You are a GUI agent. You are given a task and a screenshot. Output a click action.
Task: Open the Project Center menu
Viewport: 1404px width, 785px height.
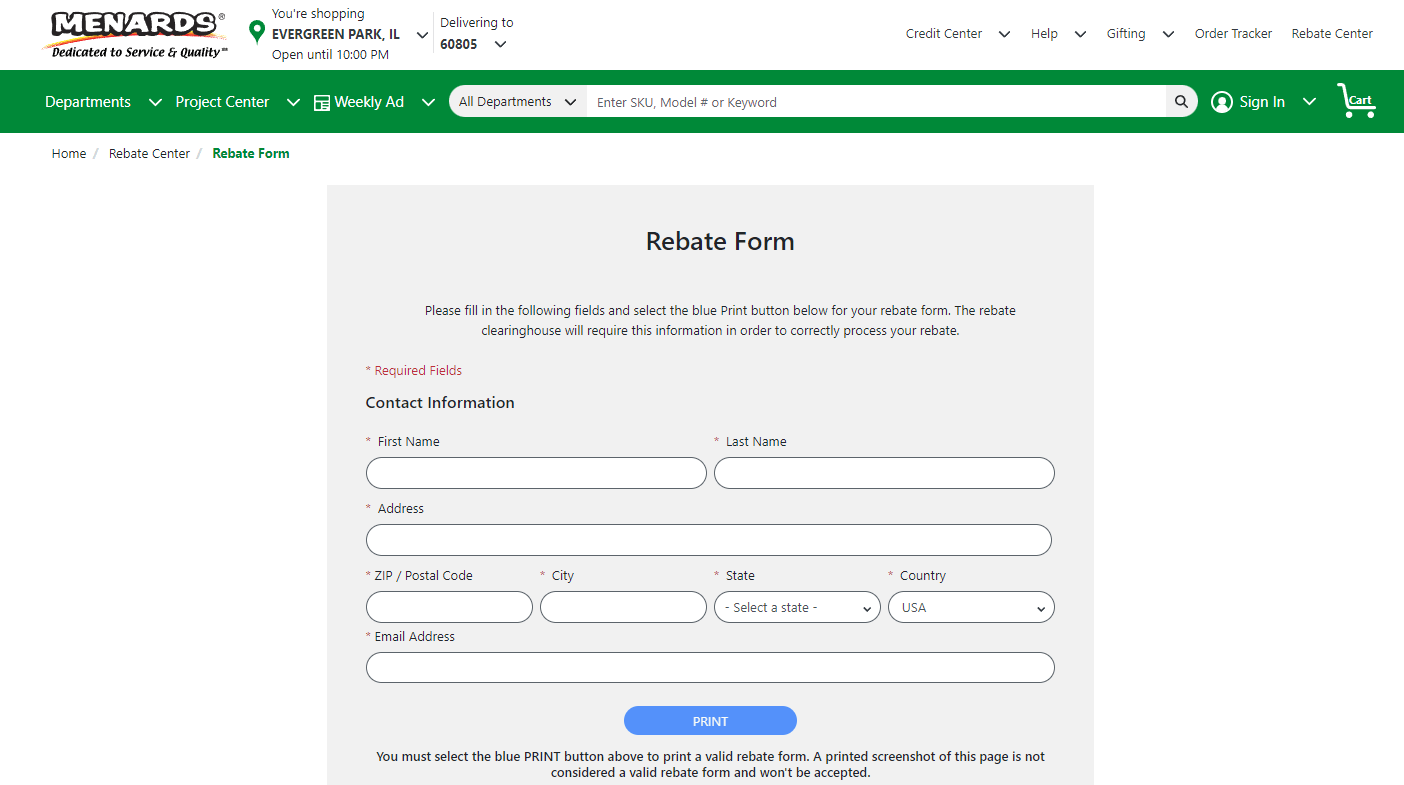click(x=222, y=101)
